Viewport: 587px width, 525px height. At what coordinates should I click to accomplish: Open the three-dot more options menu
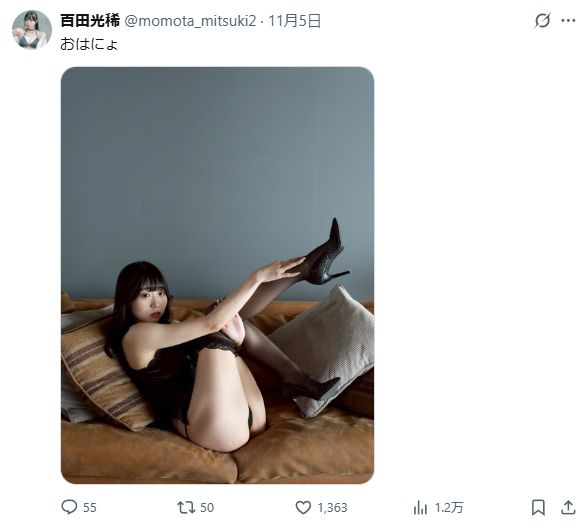(568, 21)
